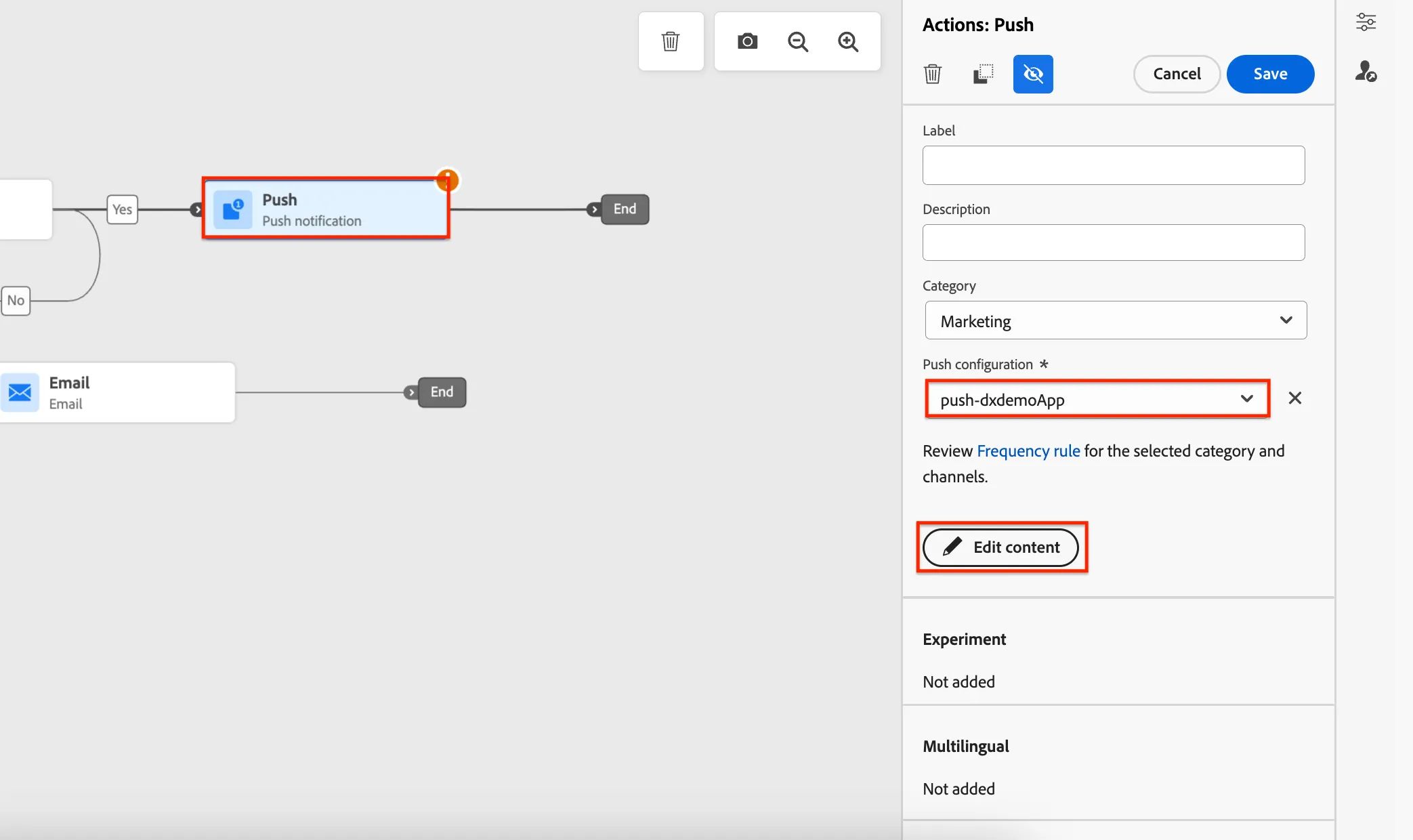1413x840 pixels.
Task: Expand the push-dxdemoApp configuration dropdown
Action: 1097,399
